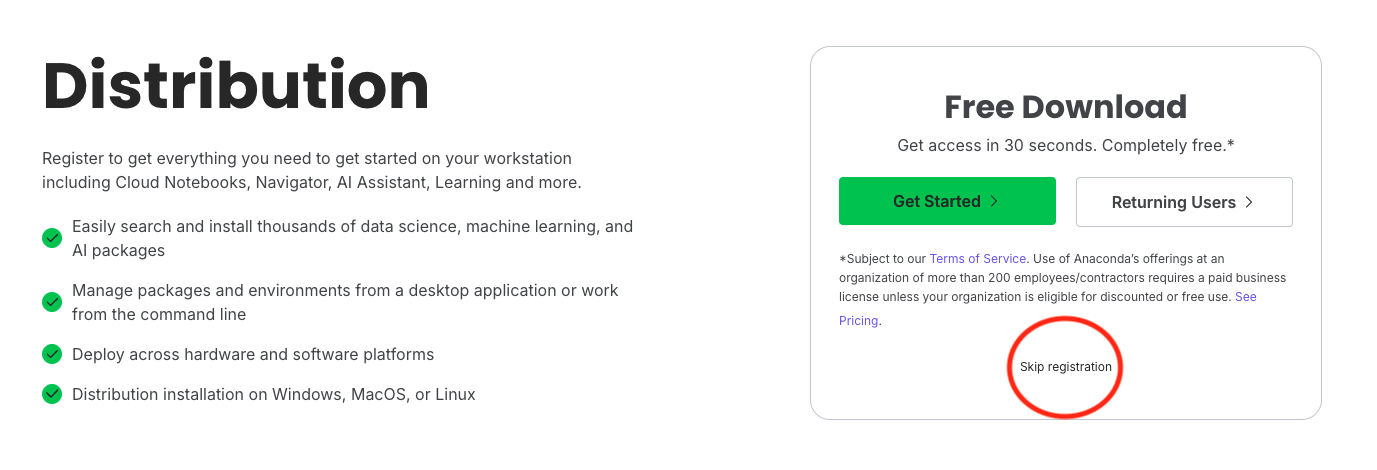Click the chevron arrow inside Get Started
Screen dimensions: 1377x470
pyautogui.click(x=994, y=201)
